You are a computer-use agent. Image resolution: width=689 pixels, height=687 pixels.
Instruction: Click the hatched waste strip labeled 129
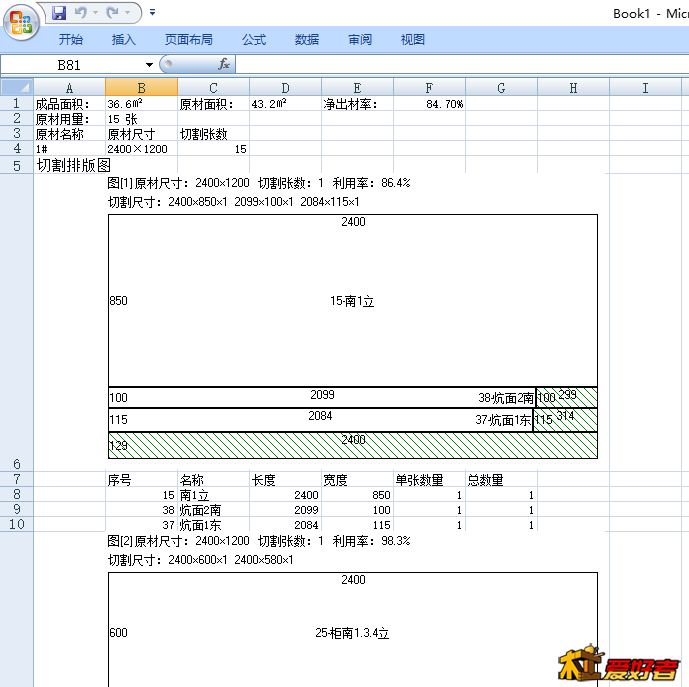click(x=353, y=445)
